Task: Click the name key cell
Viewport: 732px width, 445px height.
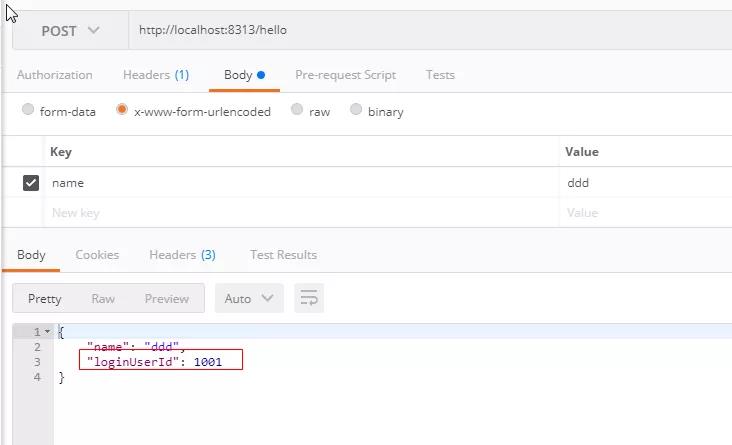Action: pos(302,183)
